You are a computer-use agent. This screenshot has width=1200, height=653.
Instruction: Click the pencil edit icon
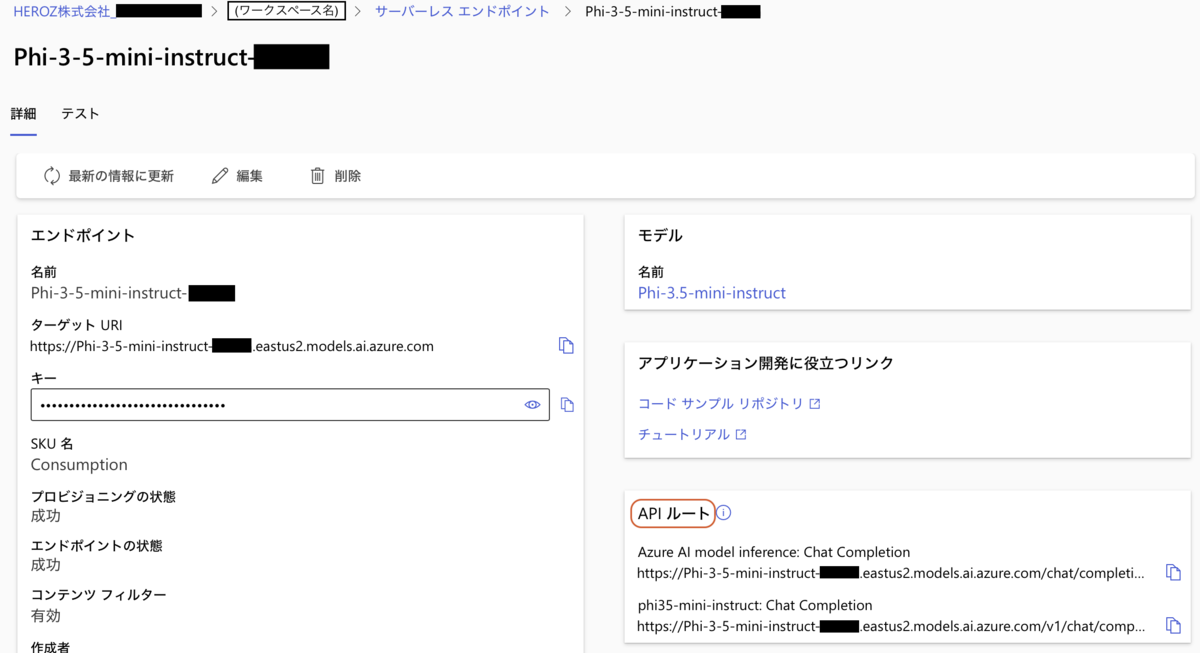[x=220, y=176]
